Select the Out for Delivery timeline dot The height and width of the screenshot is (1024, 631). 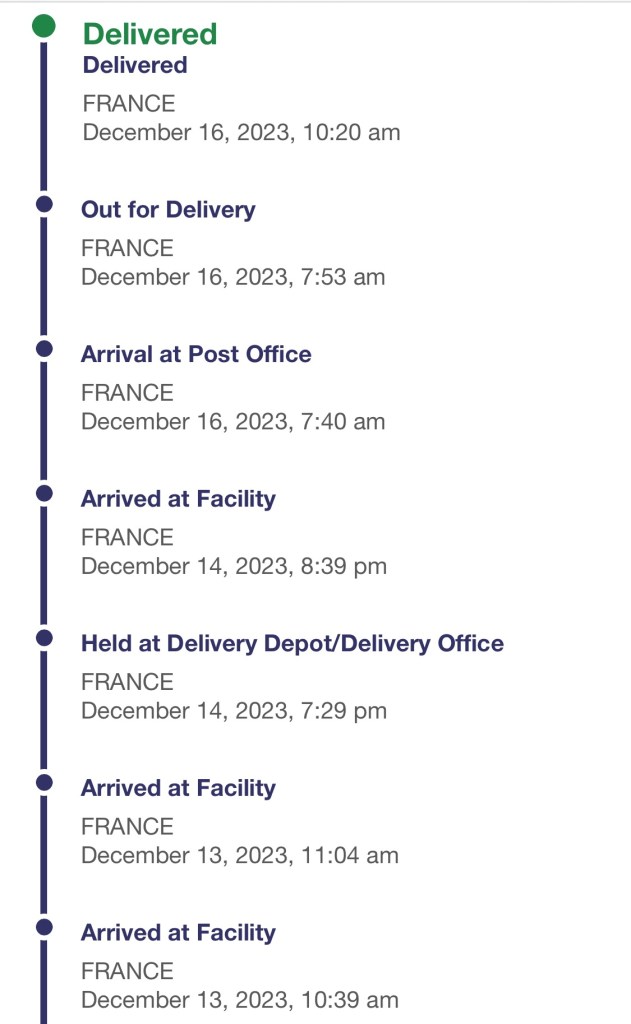[43, 204]
